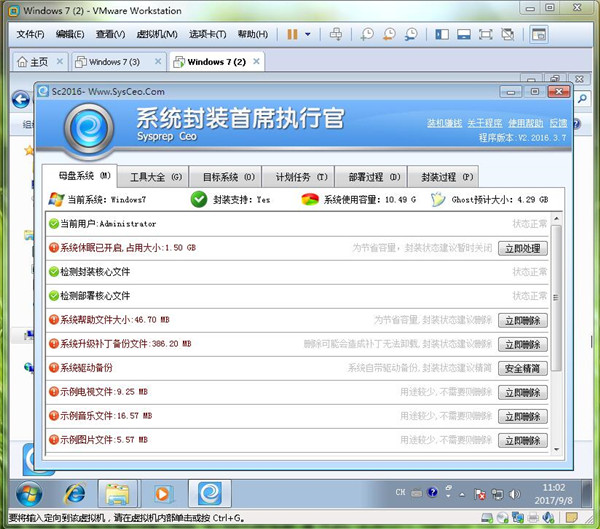Show the VMware console view

click(539, 34)
